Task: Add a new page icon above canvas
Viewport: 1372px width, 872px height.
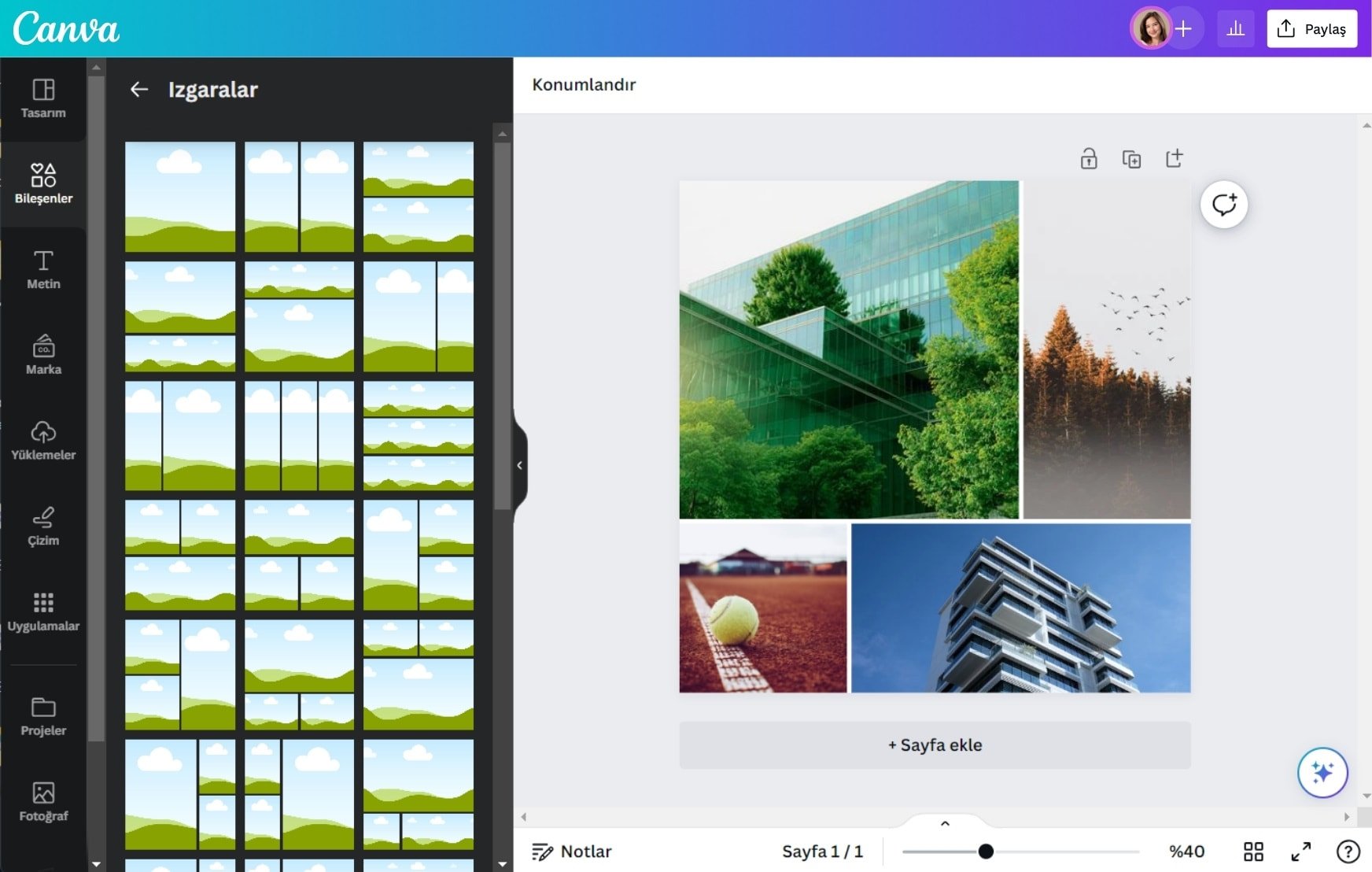Action: 1174,159
